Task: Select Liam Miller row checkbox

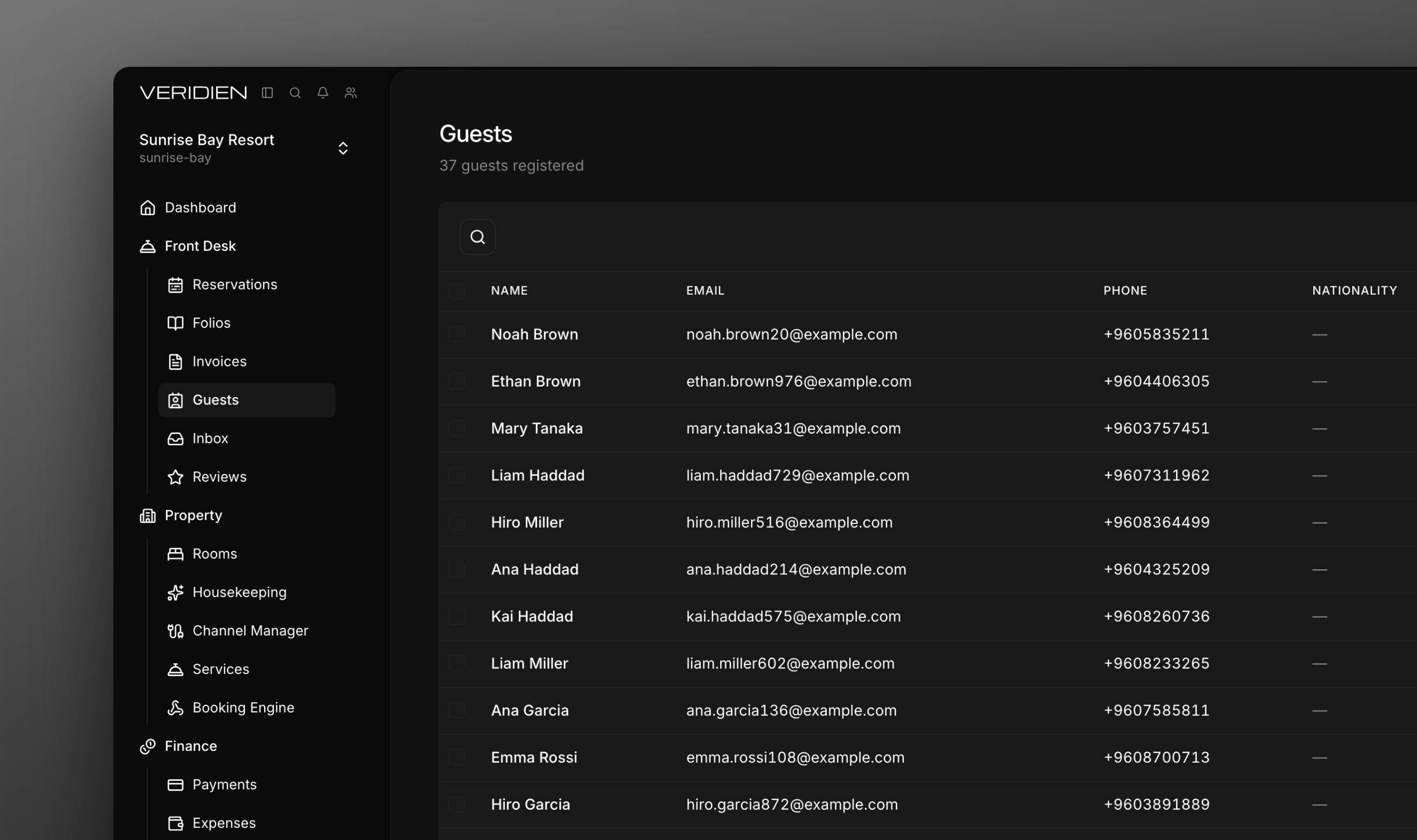Action: click(x=456, y=663)
